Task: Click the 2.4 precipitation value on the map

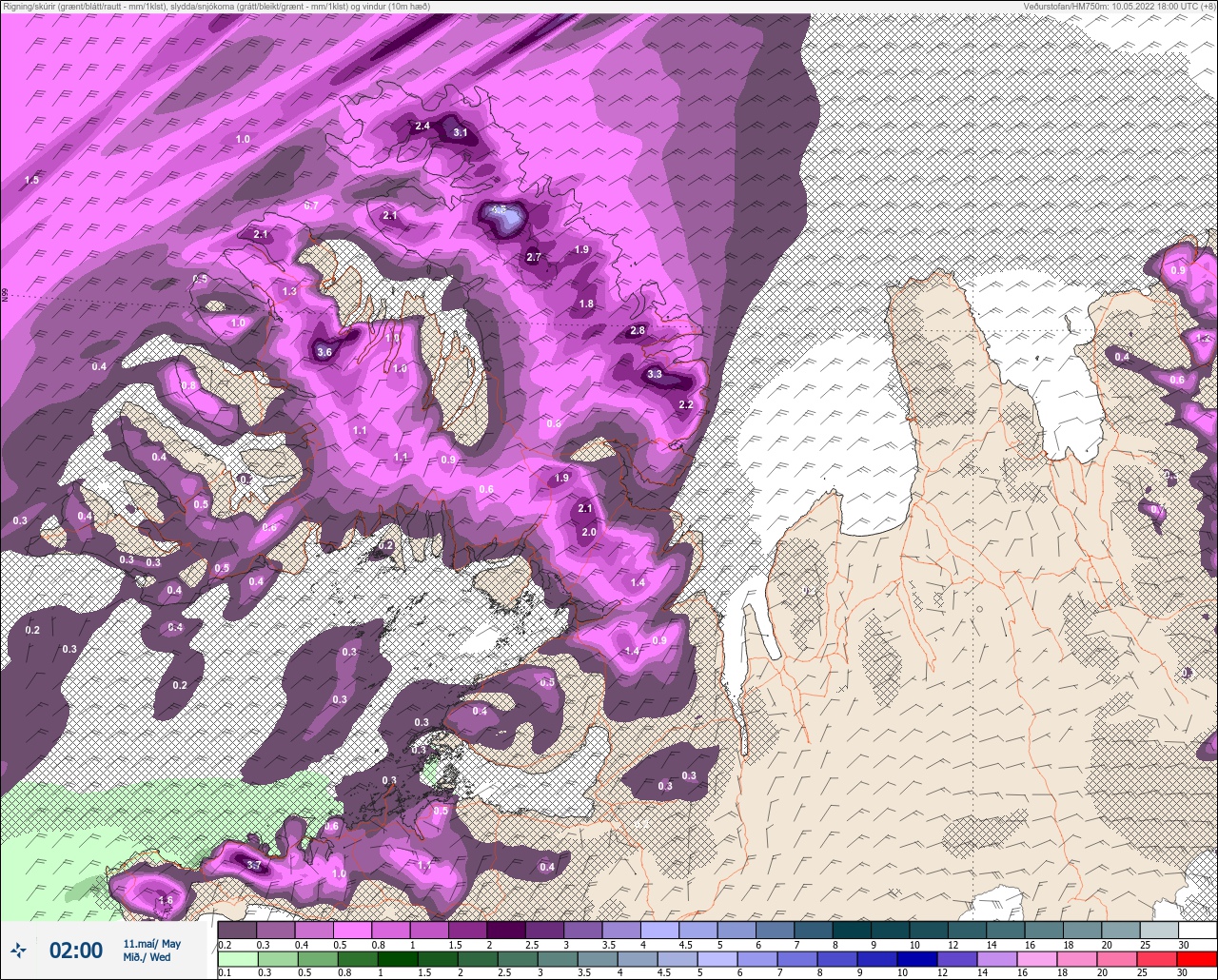Action: 422,126
